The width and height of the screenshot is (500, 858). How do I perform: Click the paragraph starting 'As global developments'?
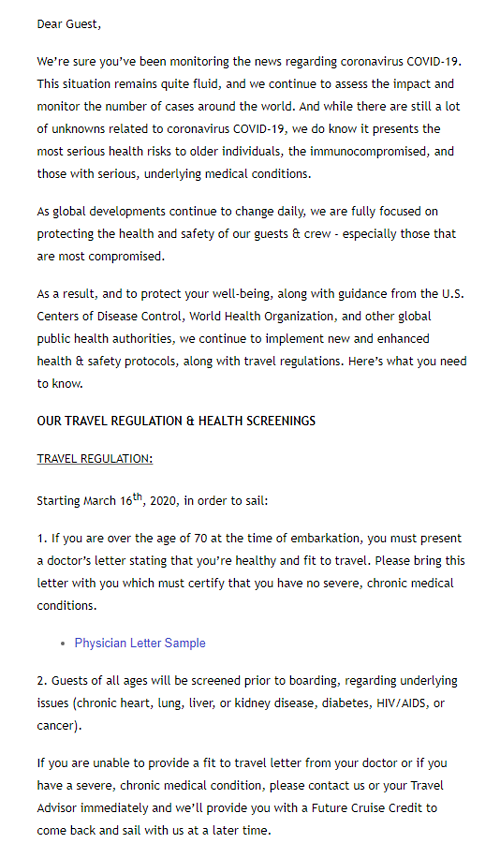click(246, 234)
